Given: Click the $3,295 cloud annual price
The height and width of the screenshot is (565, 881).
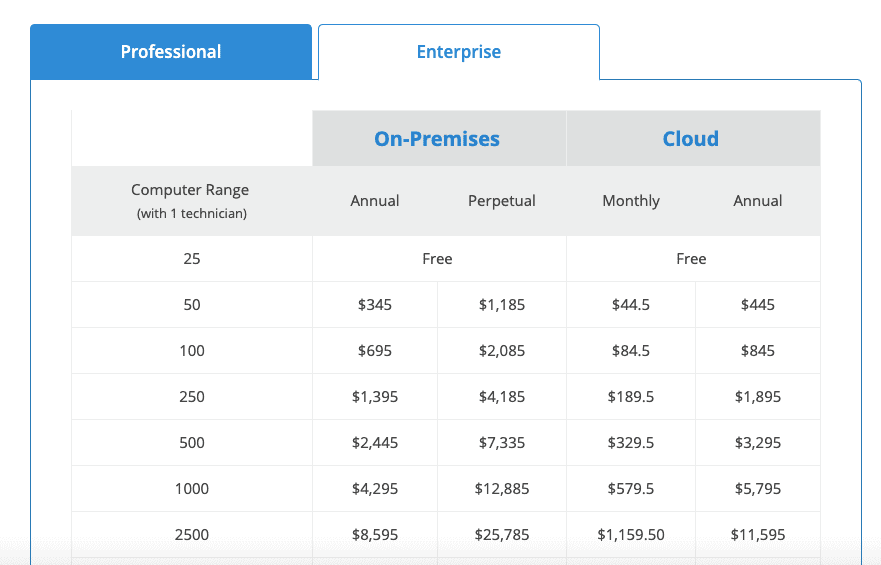Looking at the screenshot, I should pos(757,443).
